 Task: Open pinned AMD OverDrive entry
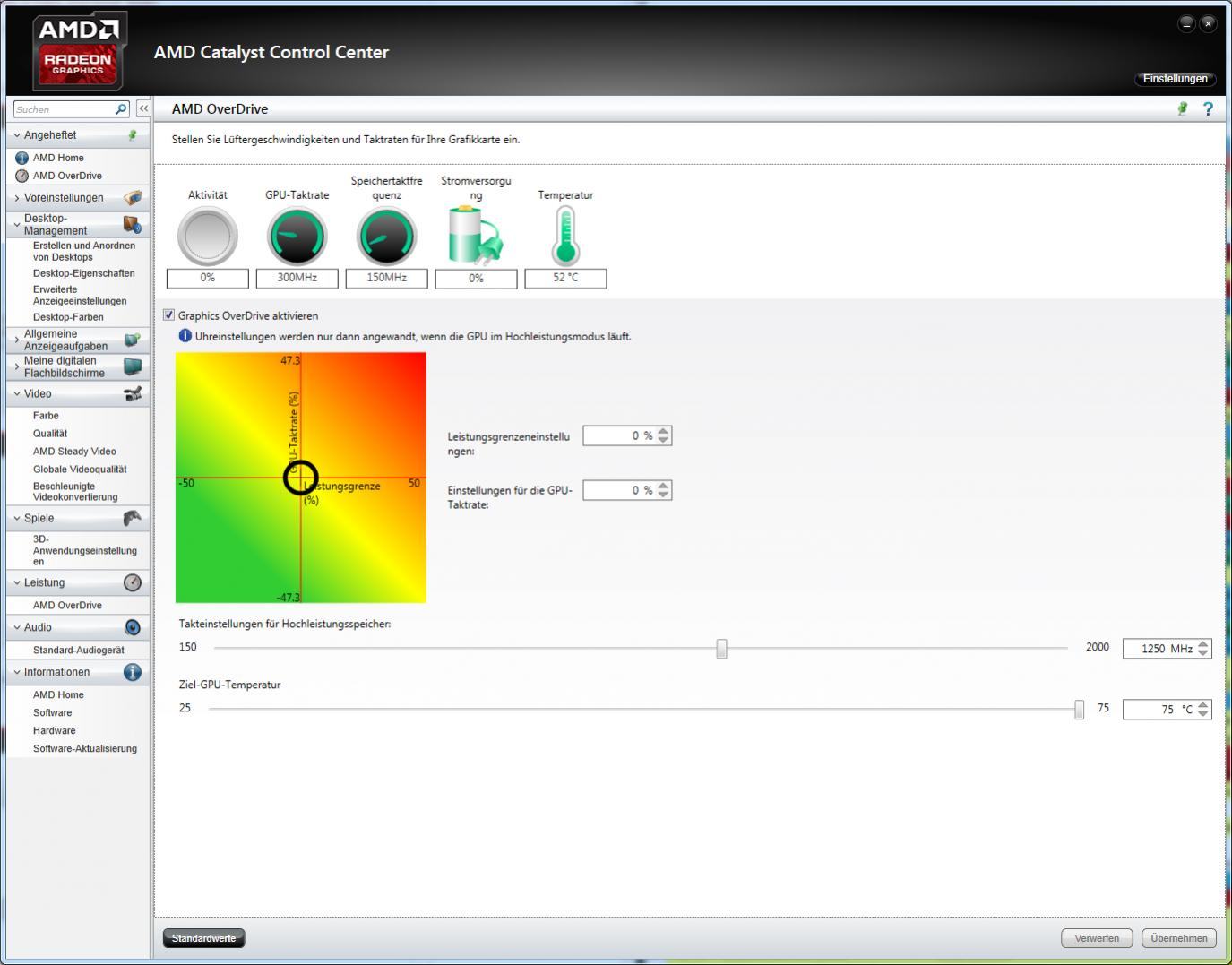point(67,176)
